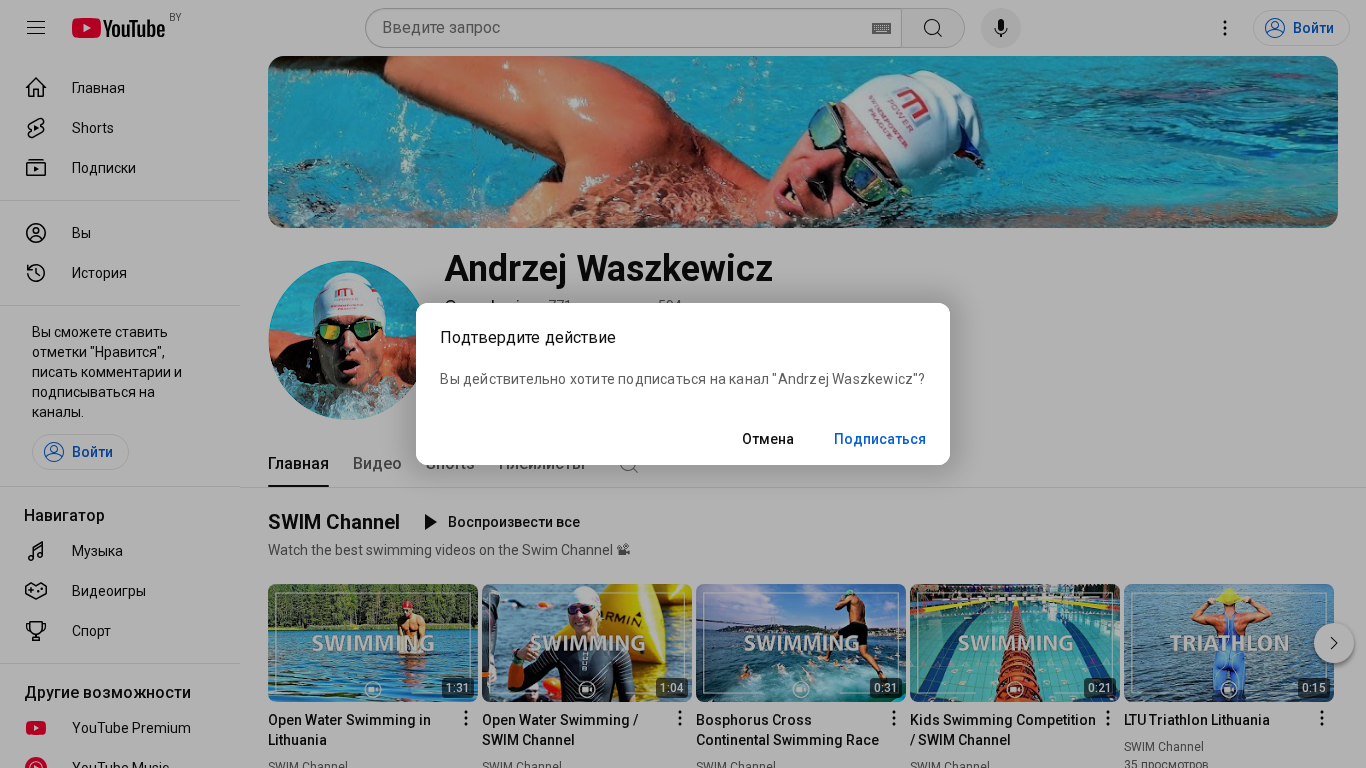Open Спорт trophy icon

click(x=36, y=631)
